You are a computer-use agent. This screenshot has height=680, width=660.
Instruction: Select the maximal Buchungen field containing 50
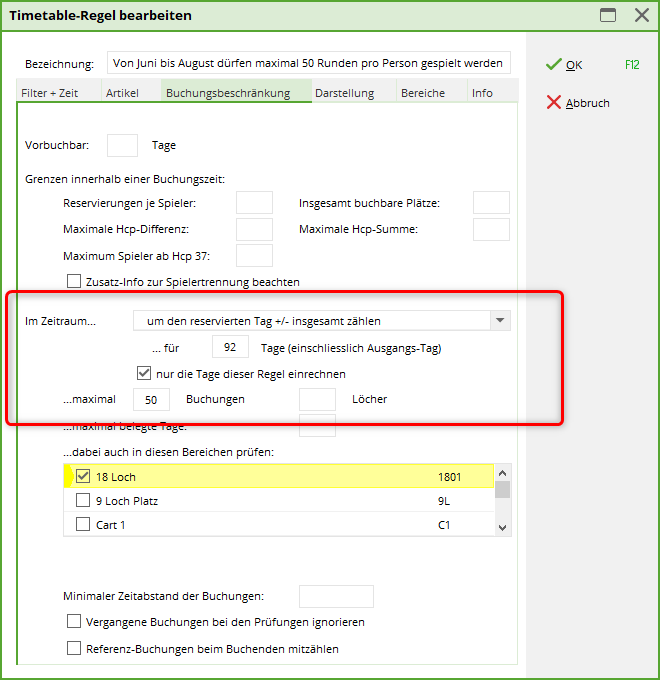tap(151, 399)
